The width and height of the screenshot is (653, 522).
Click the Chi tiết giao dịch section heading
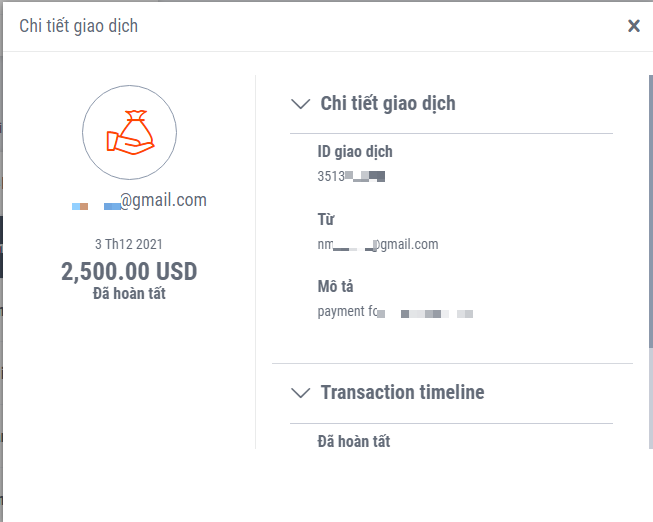[x=388, y=103]
